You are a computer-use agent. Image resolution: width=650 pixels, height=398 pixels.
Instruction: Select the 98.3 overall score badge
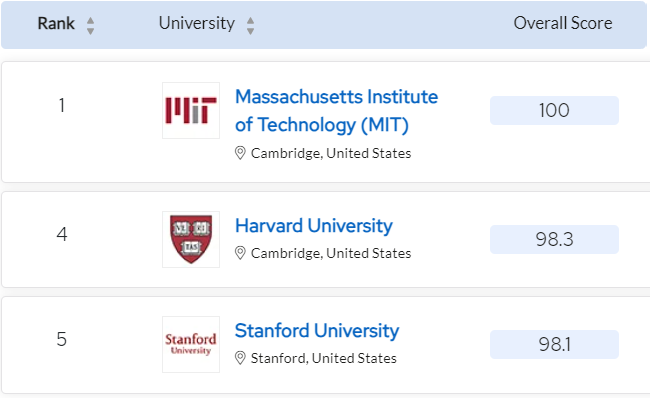(554, 239)
